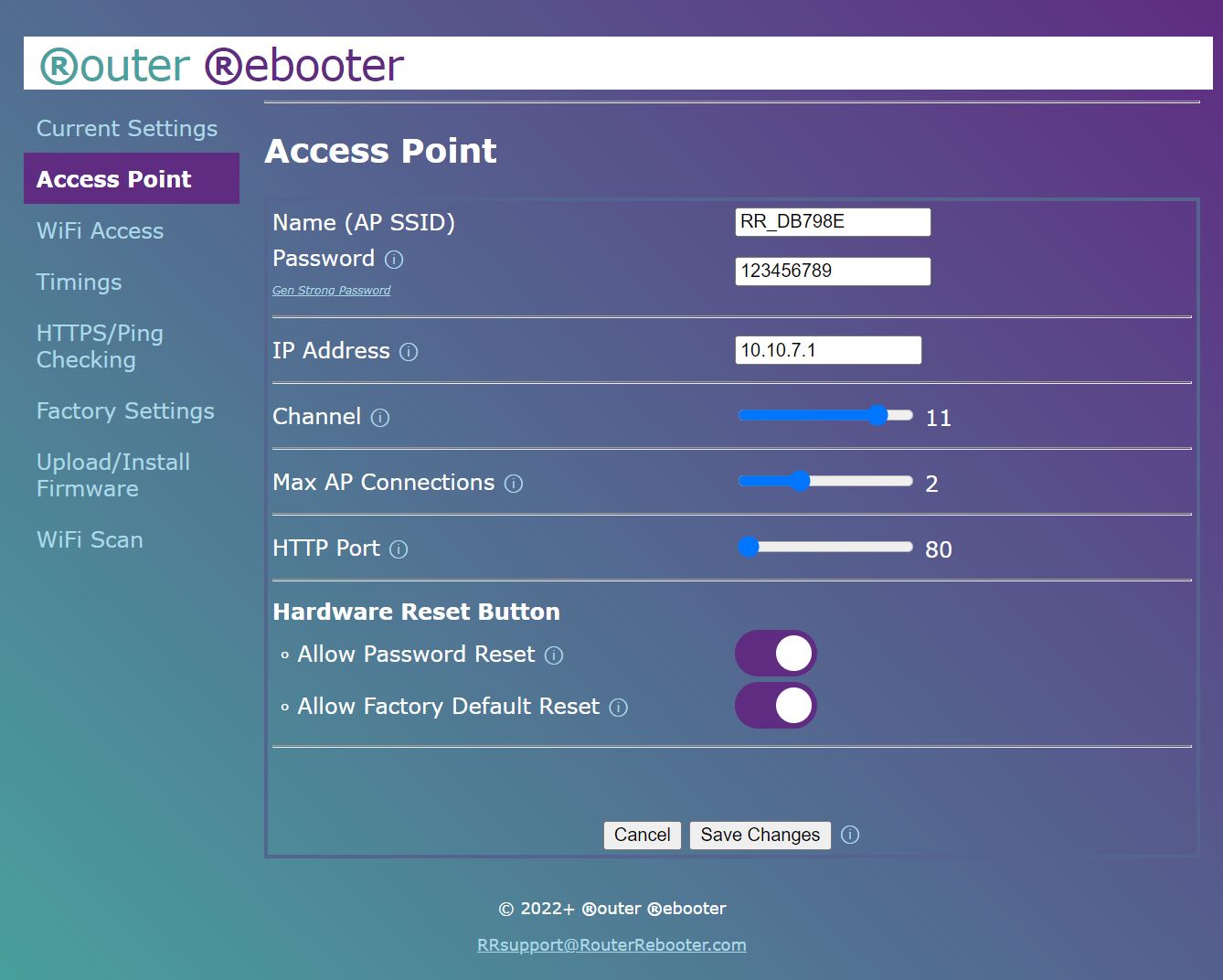The width and height of the screenshot is (1223, 980).
Task: Open the info icon next to Channel
Action: 380,418
